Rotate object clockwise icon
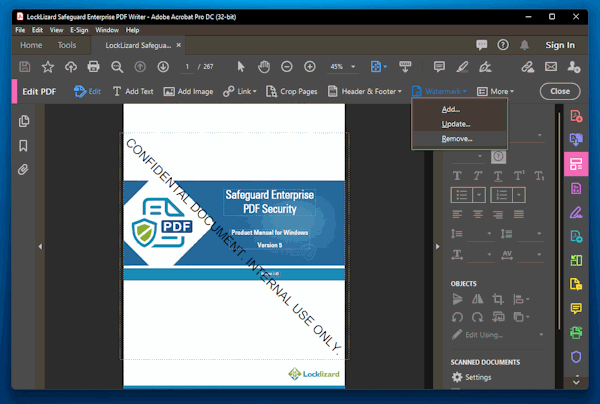 click(x=478, y=317)
